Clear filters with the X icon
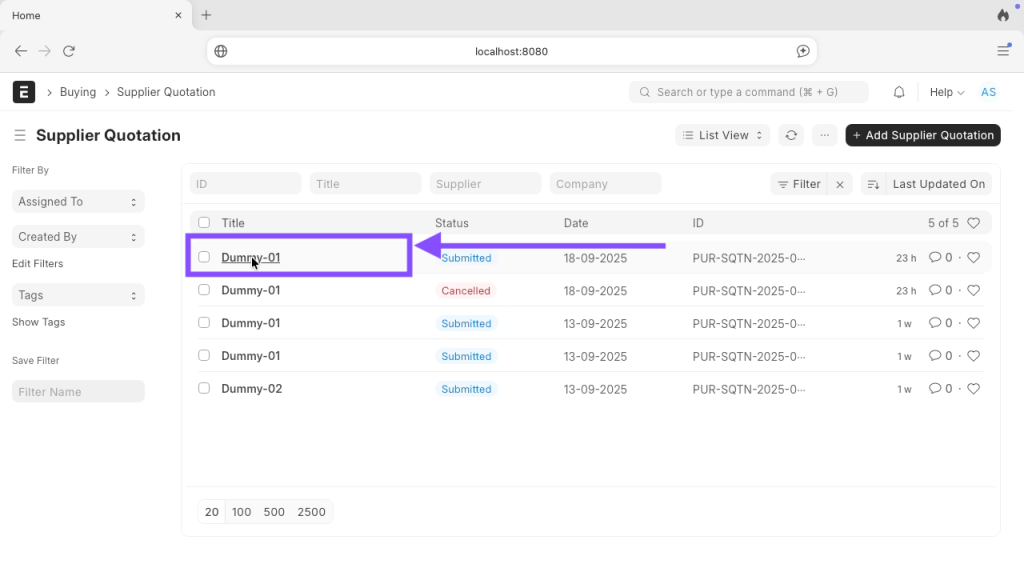This screenshot has height=576, width=1024. (x=841, y=184)
